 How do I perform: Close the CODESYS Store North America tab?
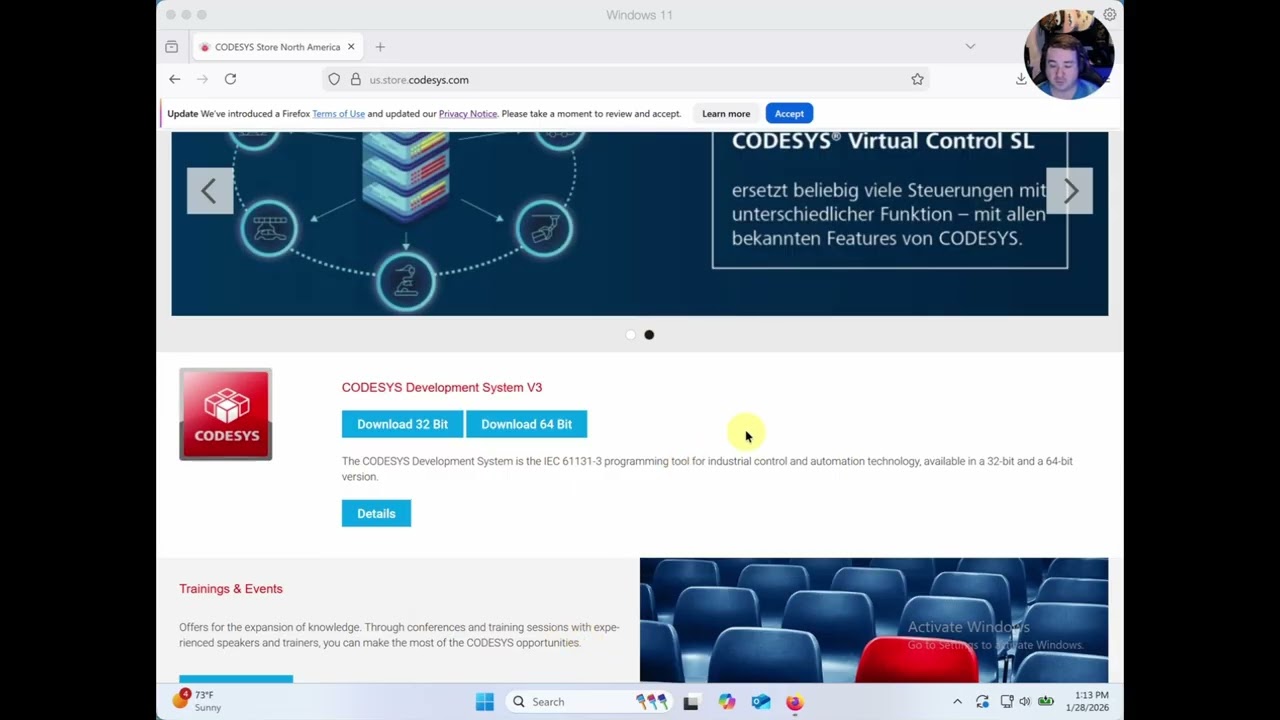pyautogui.click(x=351, y=47)
